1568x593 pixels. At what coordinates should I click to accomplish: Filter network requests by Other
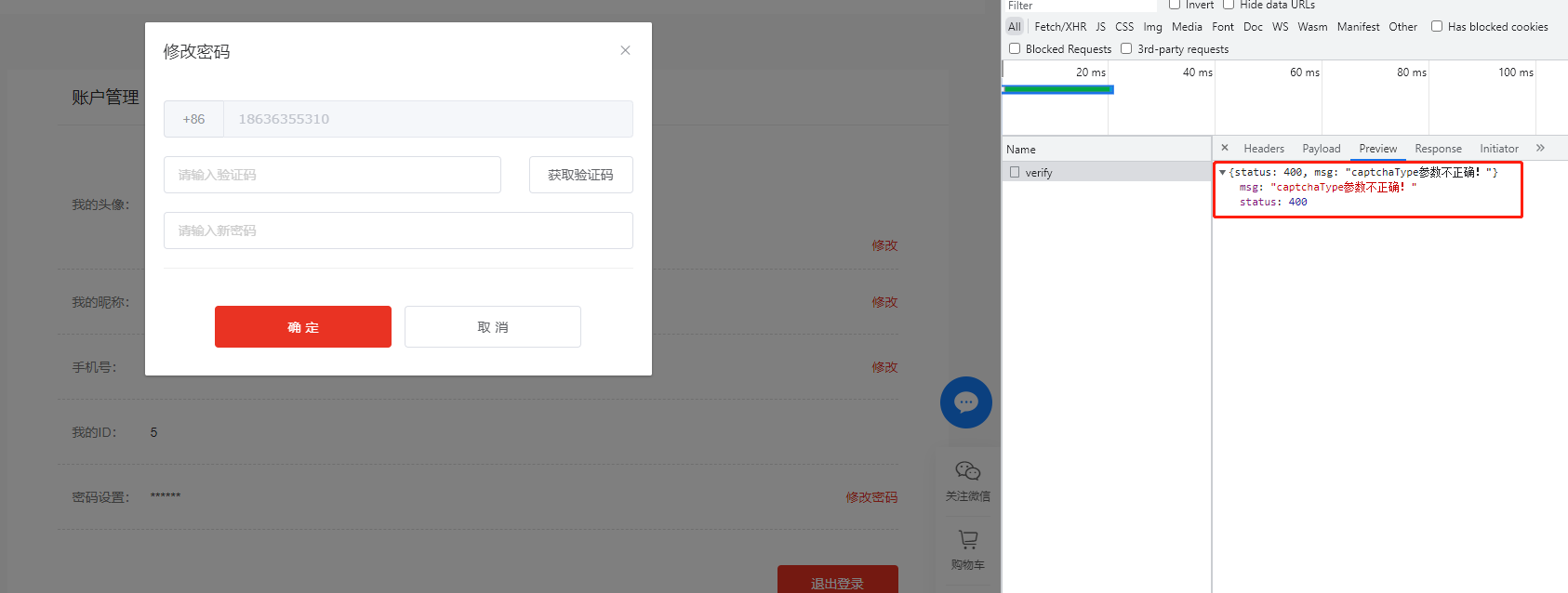[x=1402, y=27]
